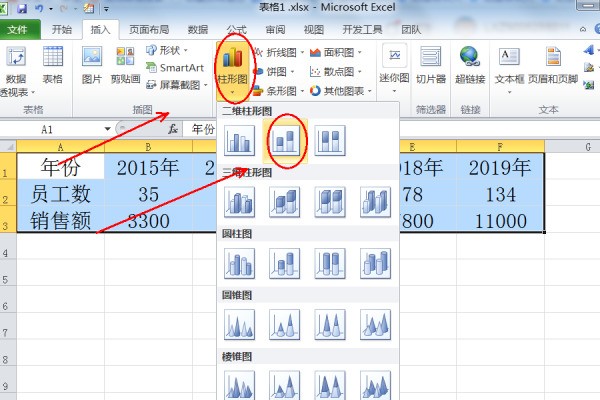The width and height of the screenshot is (600, 400).
Task: Select the 3D clustered column chart
Action: tap(240, 202)
